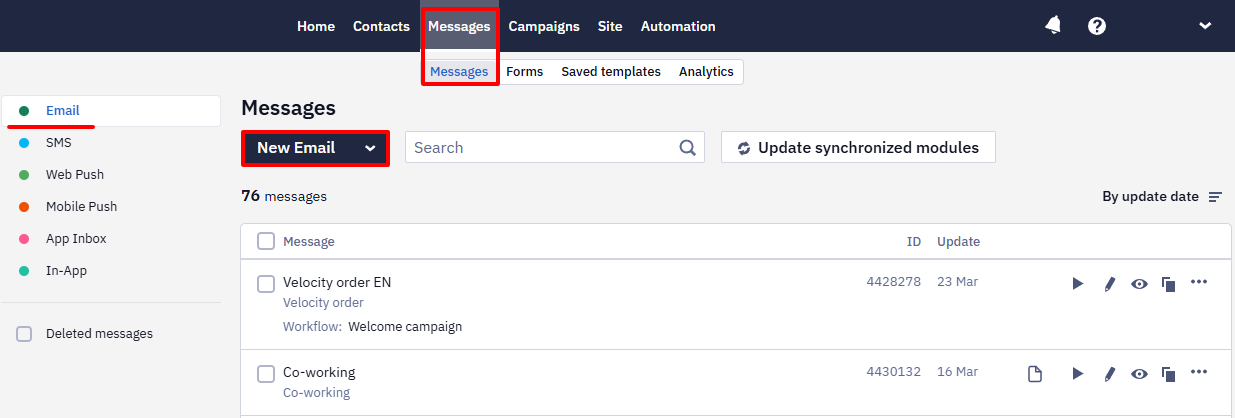Switch to the Analytics sub-tab
Image resolution: width=1235 pixels, height=418 pixels.
706,71
